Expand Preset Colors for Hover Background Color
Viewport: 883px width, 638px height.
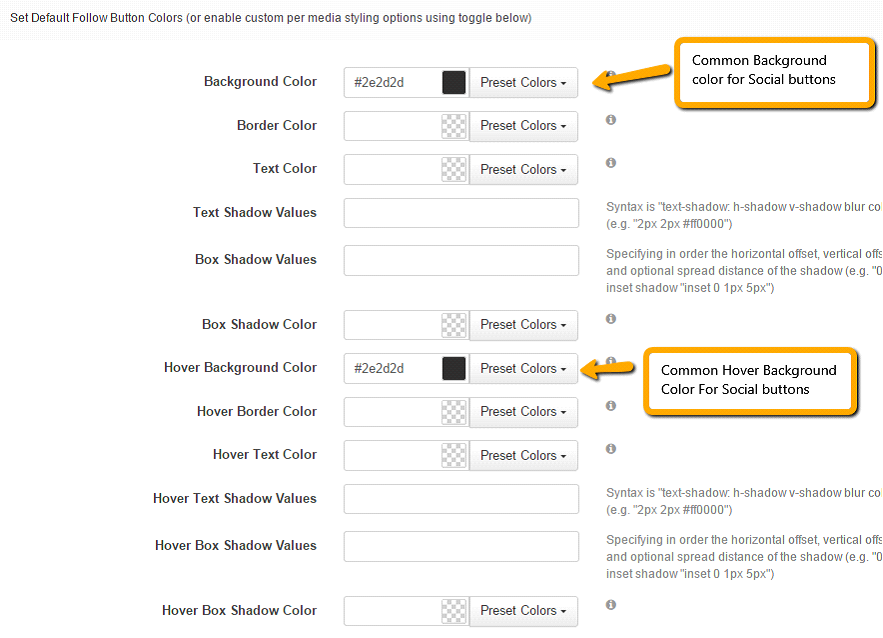pyautogui.click(x=523, y=368)
